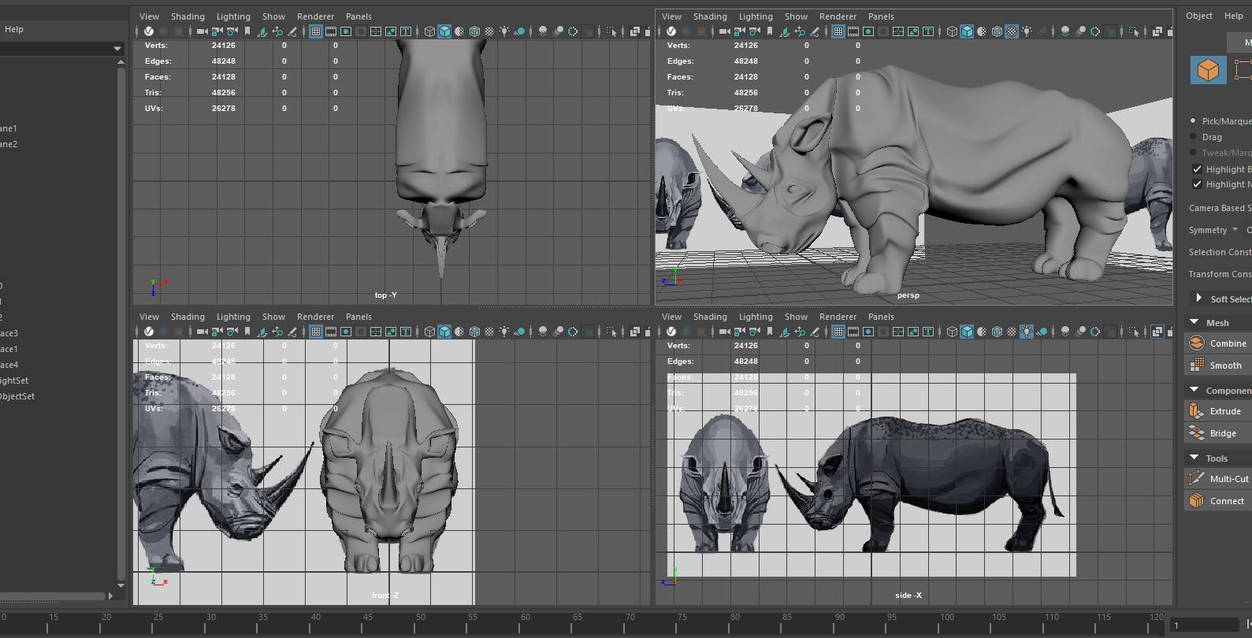The height and width of the screenshot is (638, 1252).
Task: Open Panels menu in top -Y panel
Action: pyautogui.click(x=359, y=16)
